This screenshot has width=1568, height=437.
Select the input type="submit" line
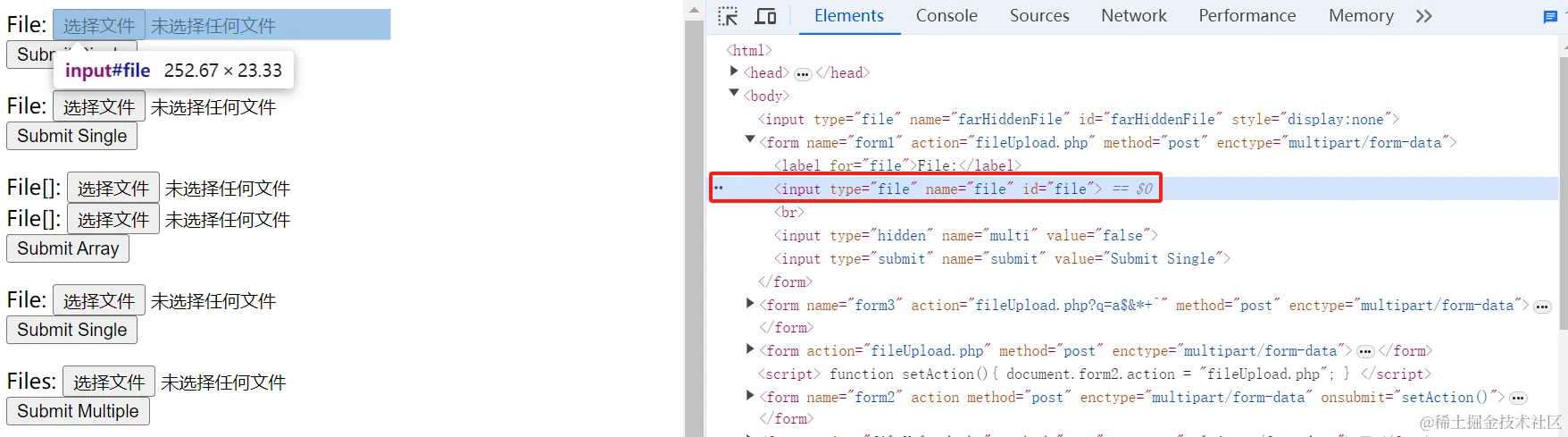(1002, 259)
